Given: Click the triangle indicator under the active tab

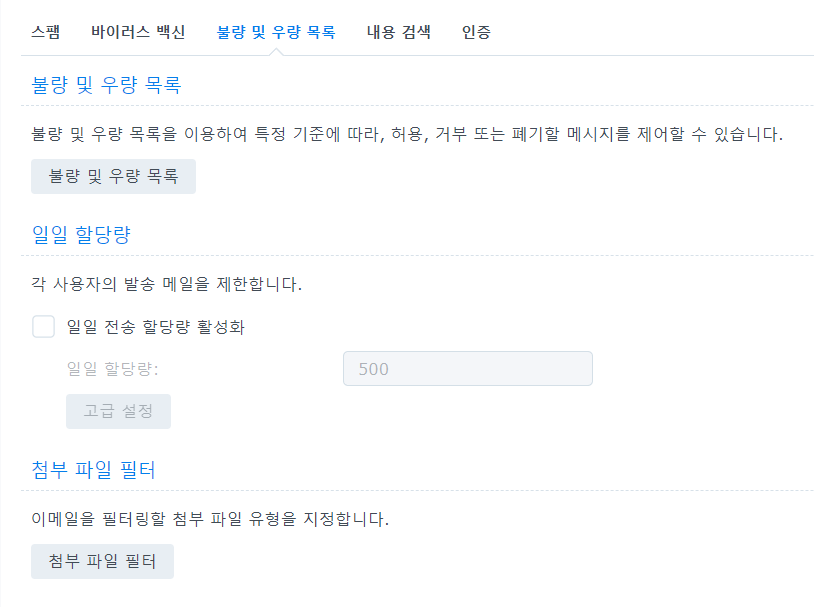Looking at the screenshot, I should (277, 51).
